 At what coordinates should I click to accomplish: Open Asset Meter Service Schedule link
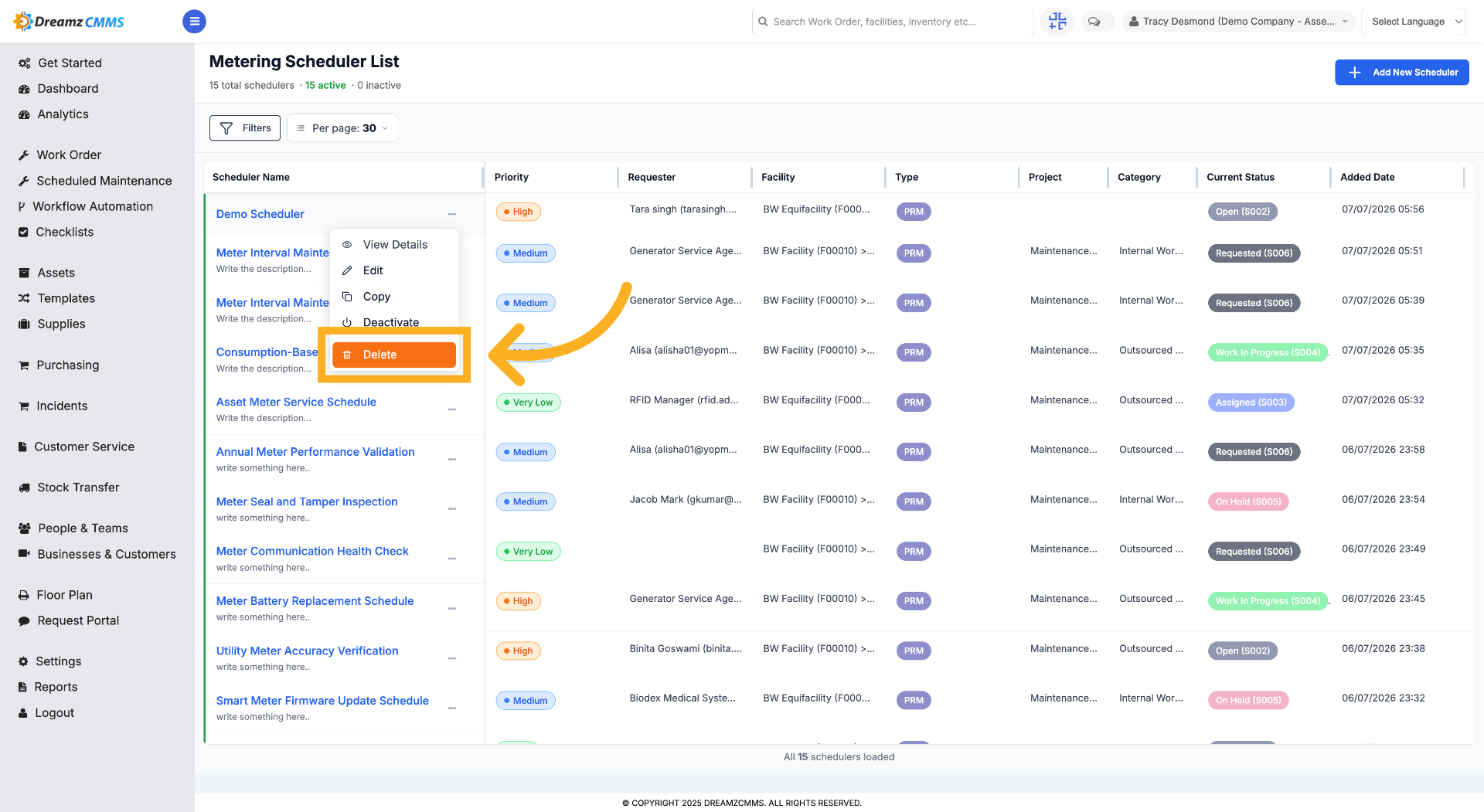pos(296,403)
